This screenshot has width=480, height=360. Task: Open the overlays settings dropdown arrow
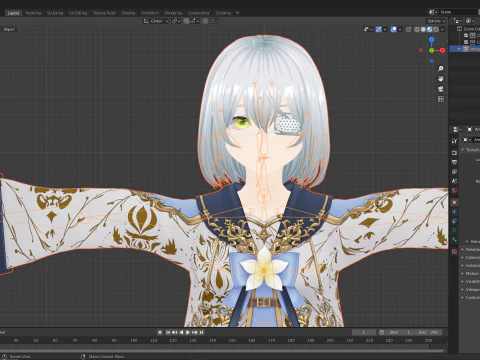click(x=400, y=29)
